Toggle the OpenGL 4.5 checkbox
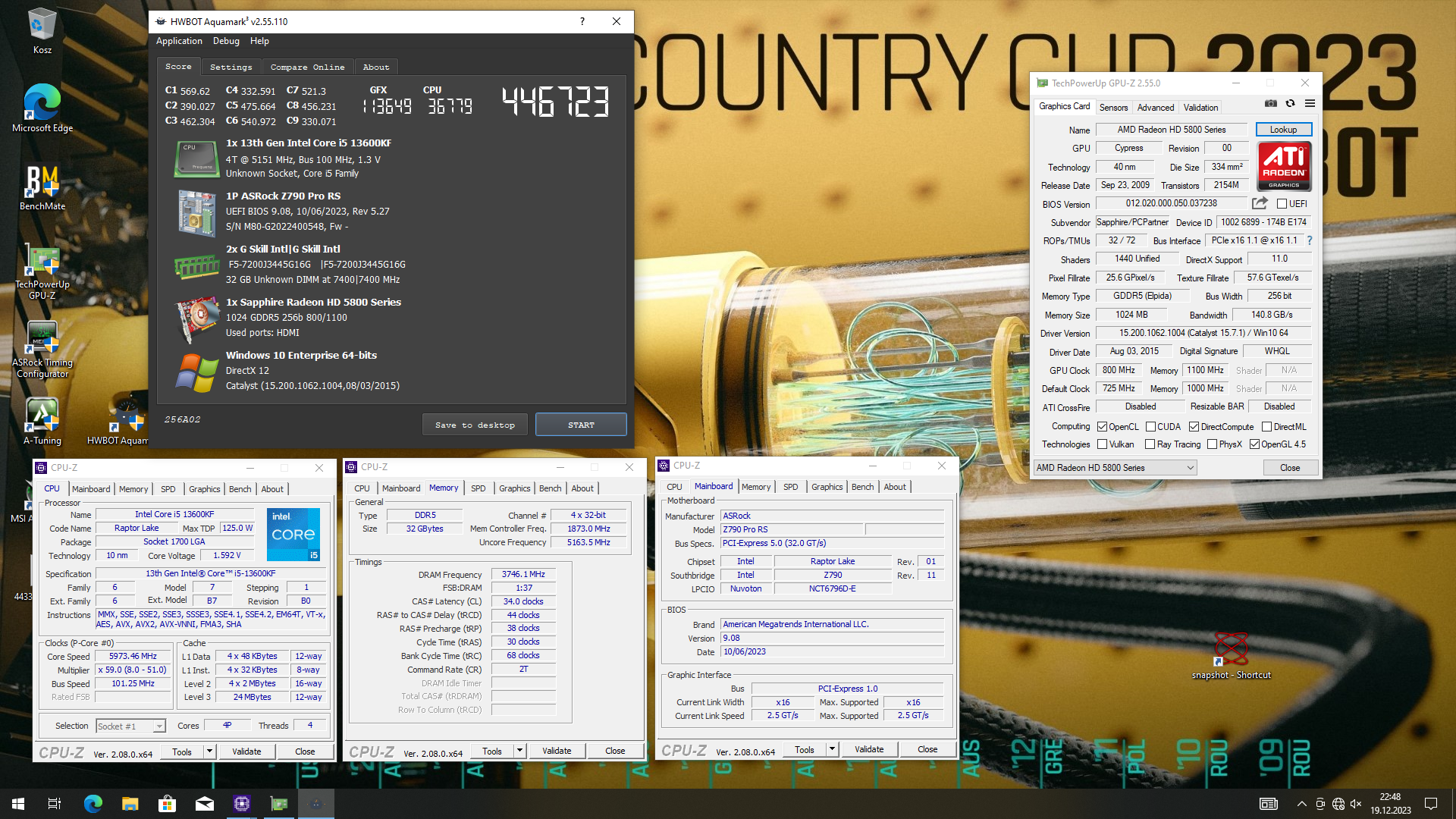1456x819 pixels. coord(1254,444)
